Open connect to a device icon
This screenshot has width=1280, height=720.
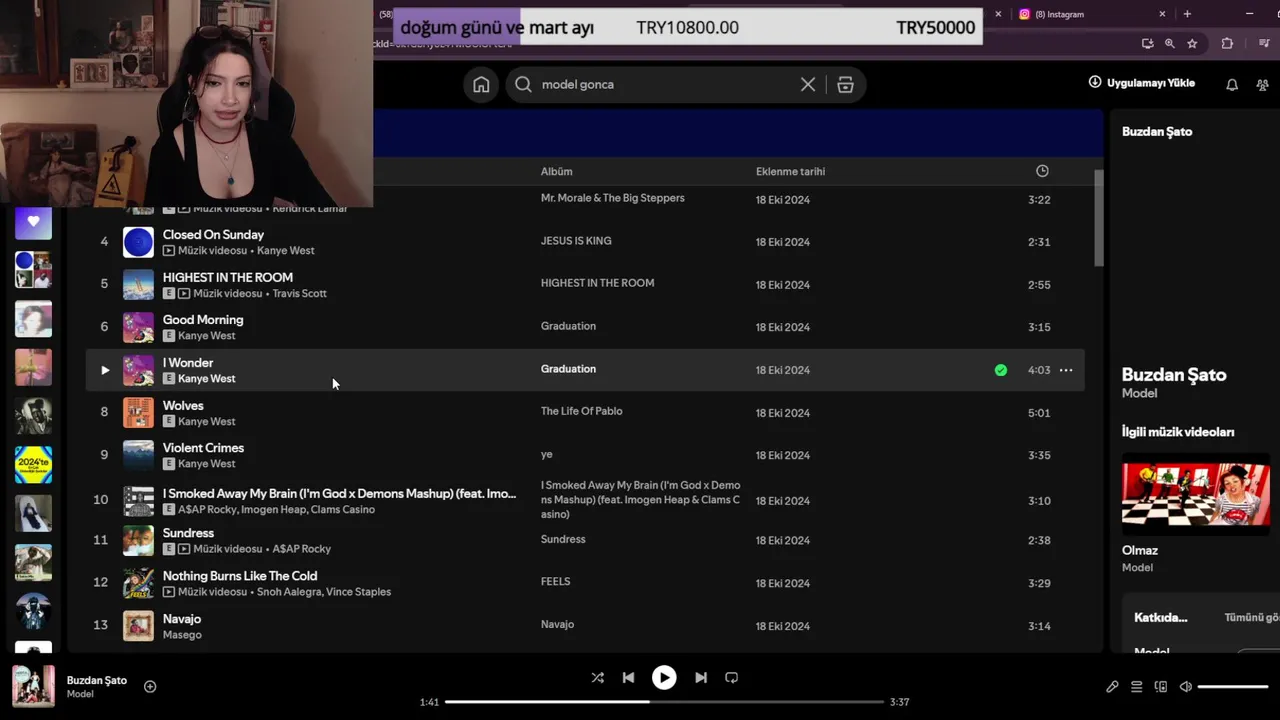click(x=1161, y=687)
